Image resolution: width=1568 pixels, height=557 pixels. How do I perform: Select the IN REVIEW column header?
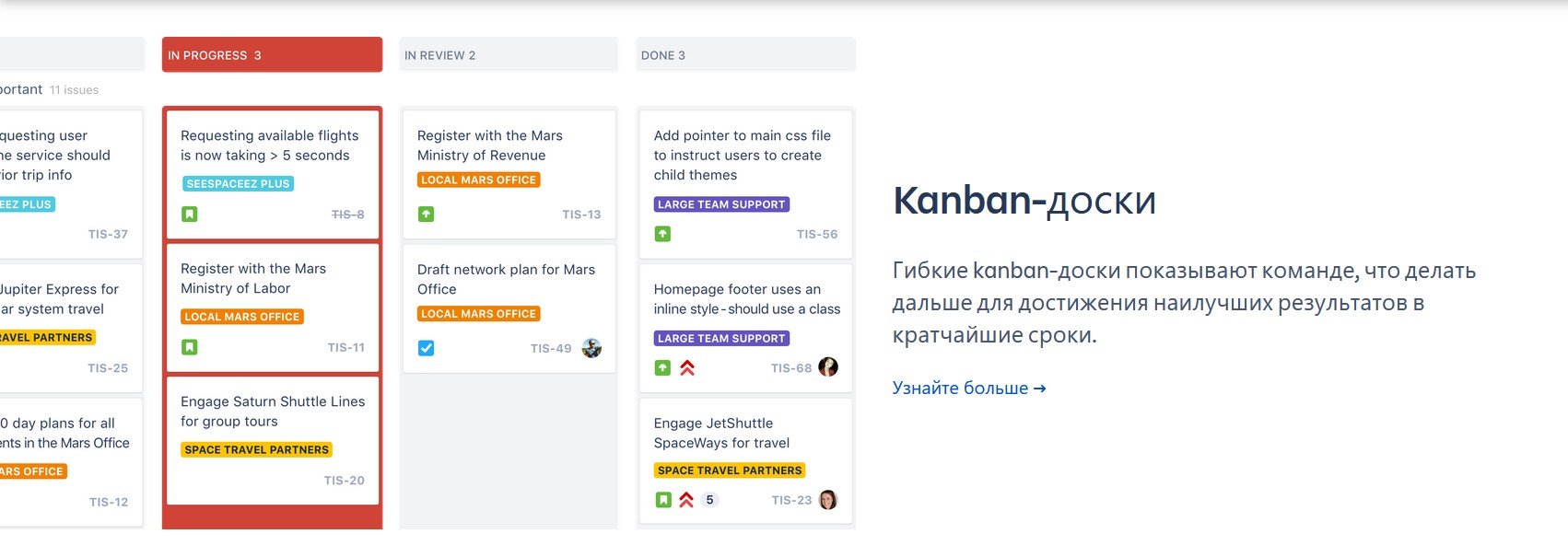[x=508, y=55]
